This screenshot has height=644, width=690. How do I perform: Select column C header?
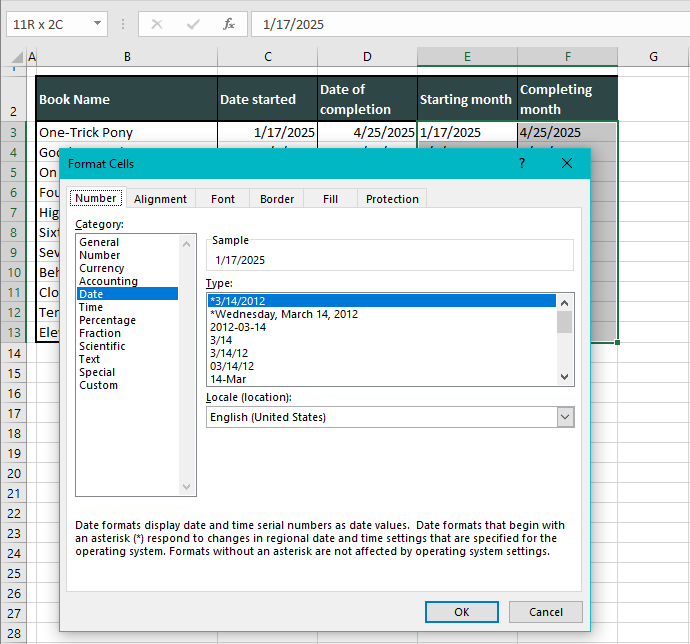(268, 57)
